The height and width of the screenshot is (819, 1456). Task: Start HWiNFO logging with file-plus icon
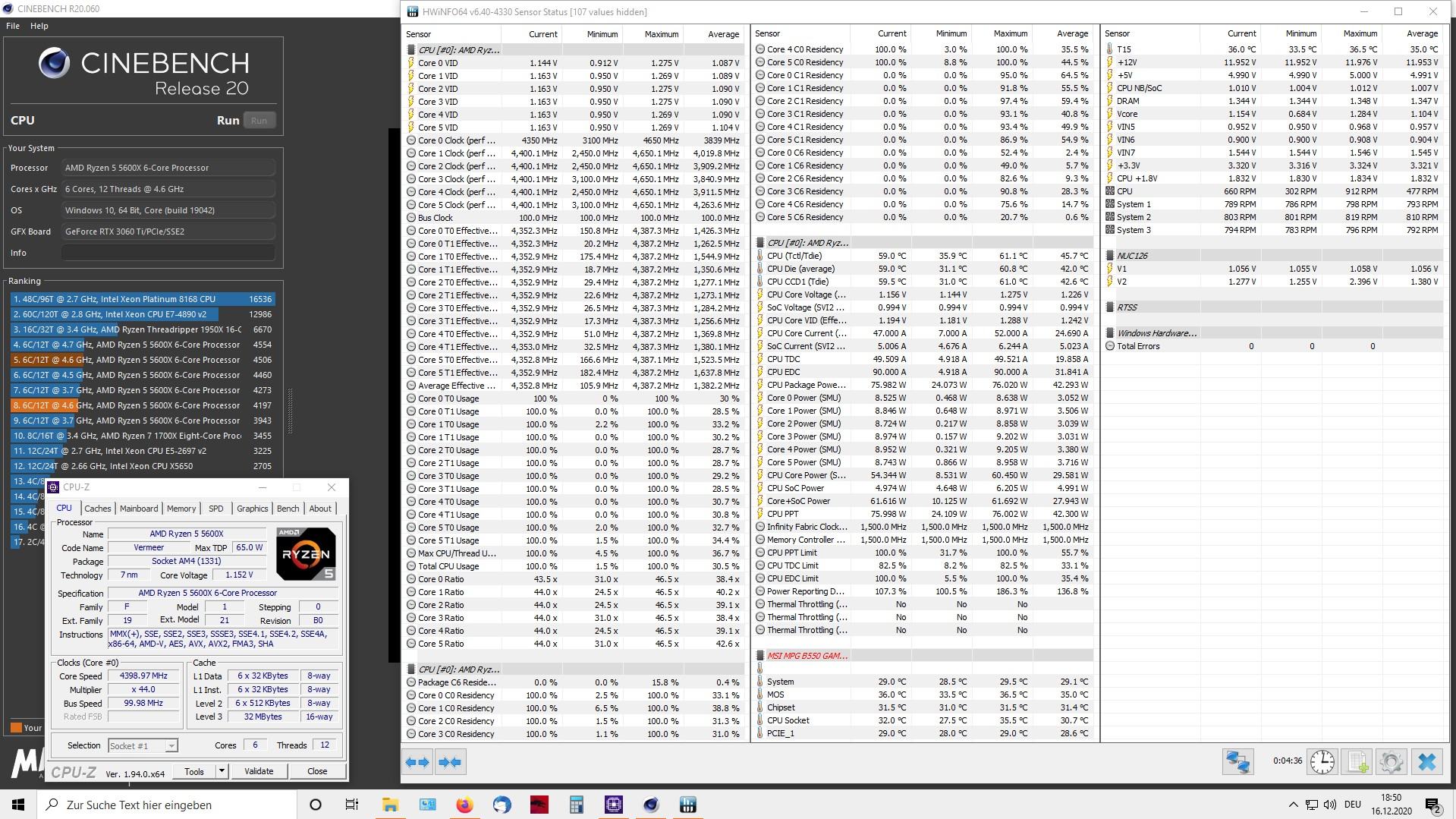click(x=1357, y=762)
